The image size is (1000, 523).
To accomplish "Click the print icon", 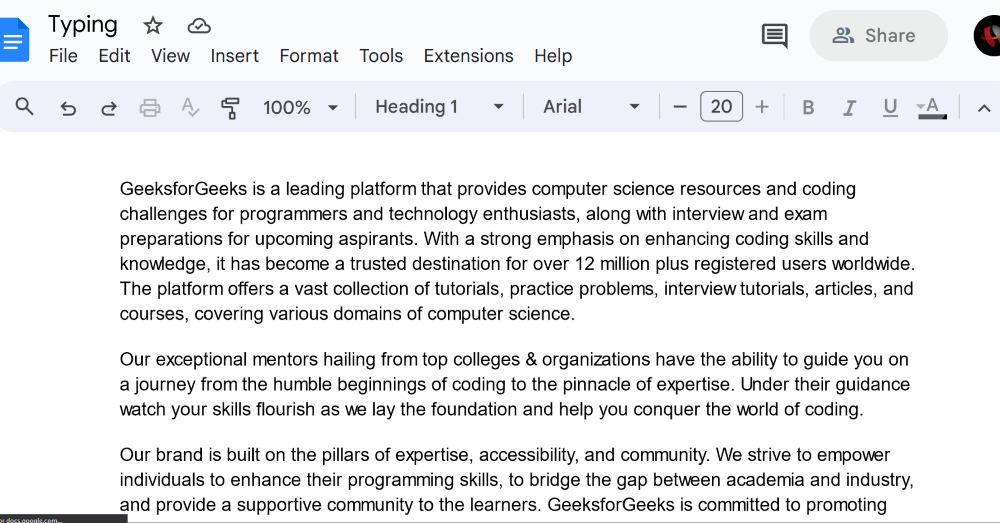I will [150, 108].
